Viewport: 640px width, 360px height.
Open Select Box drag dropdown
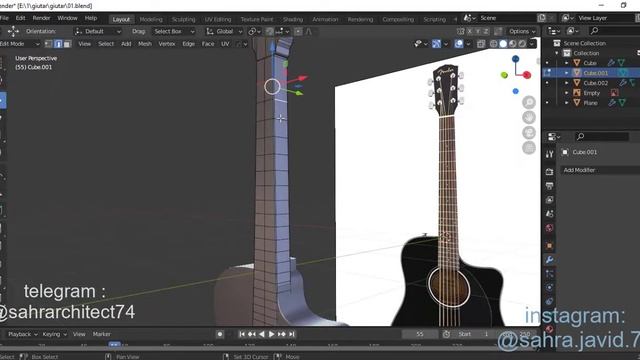[174, 31]
